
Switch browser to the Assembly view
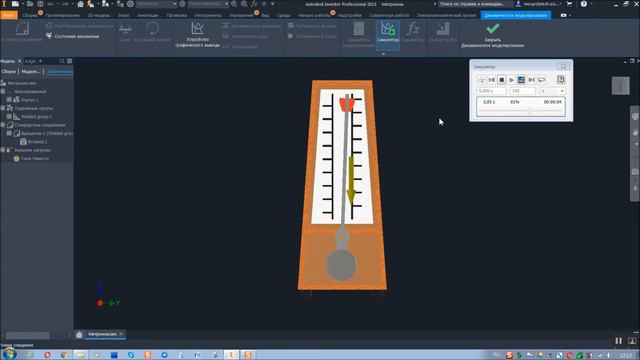pyautogui.click(x=9, y=71)
